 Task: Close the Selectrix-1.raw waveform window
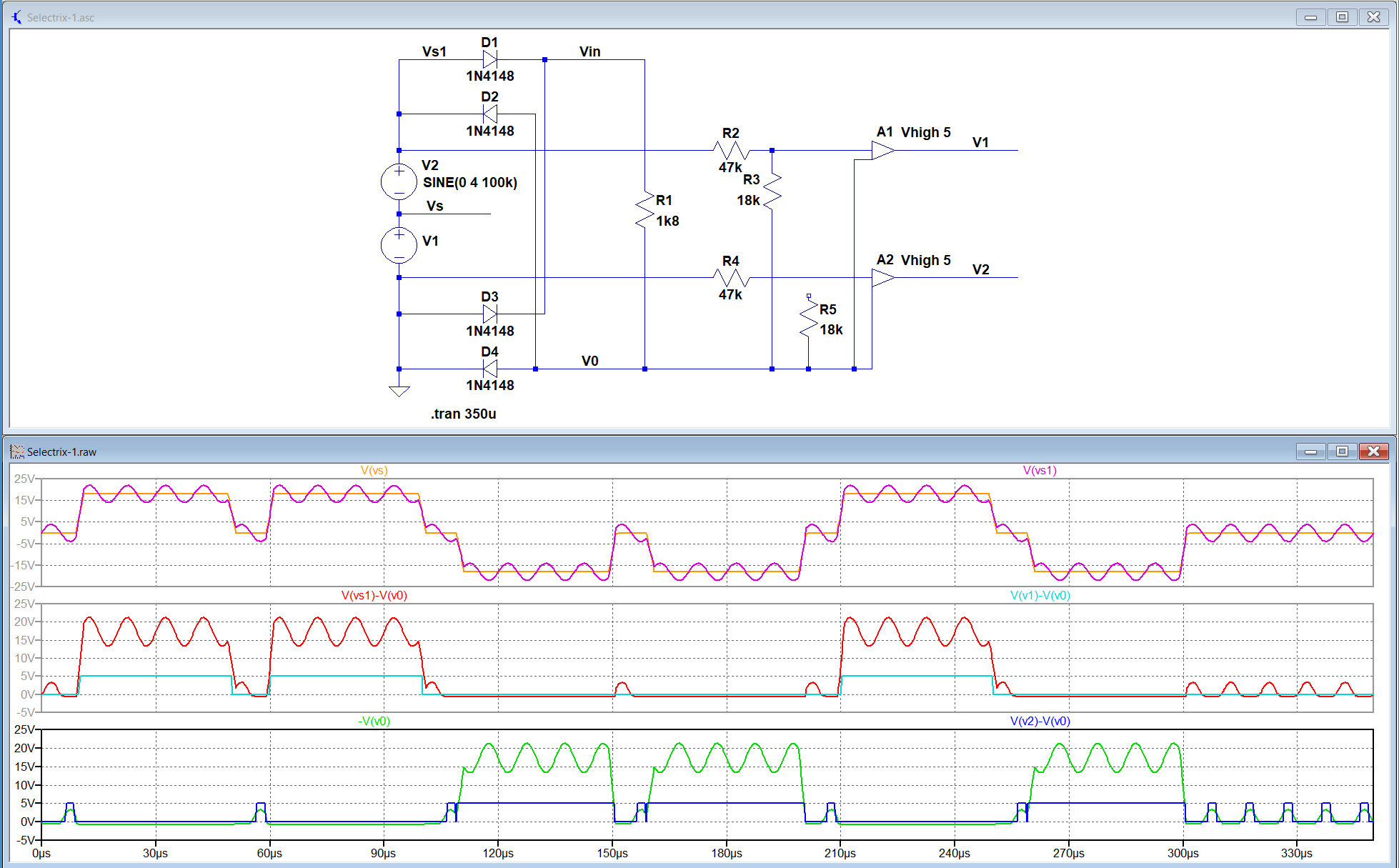click(1373, 451)
